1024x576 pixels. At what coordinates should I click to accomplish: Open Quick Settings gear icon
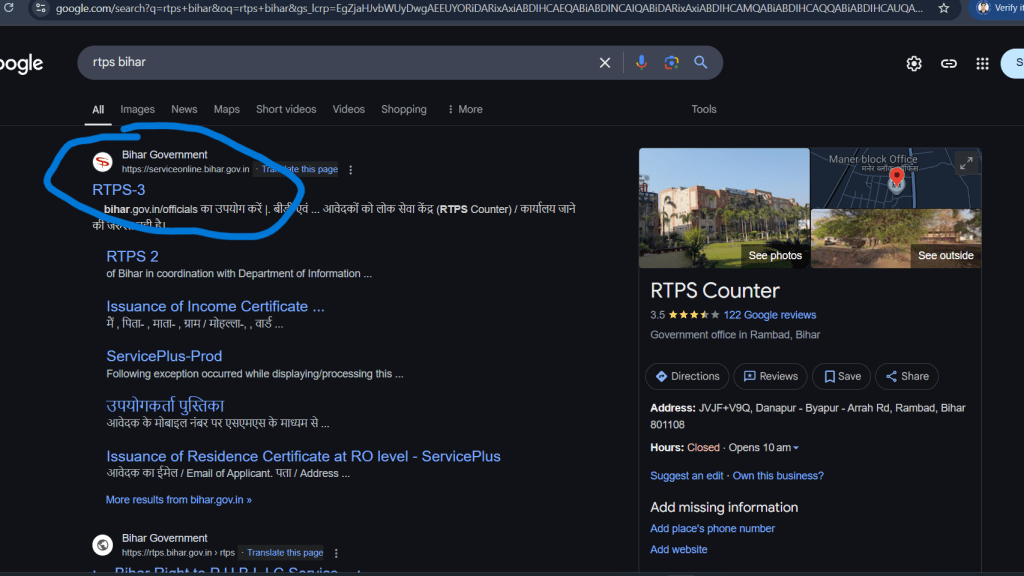coord(914,63)
